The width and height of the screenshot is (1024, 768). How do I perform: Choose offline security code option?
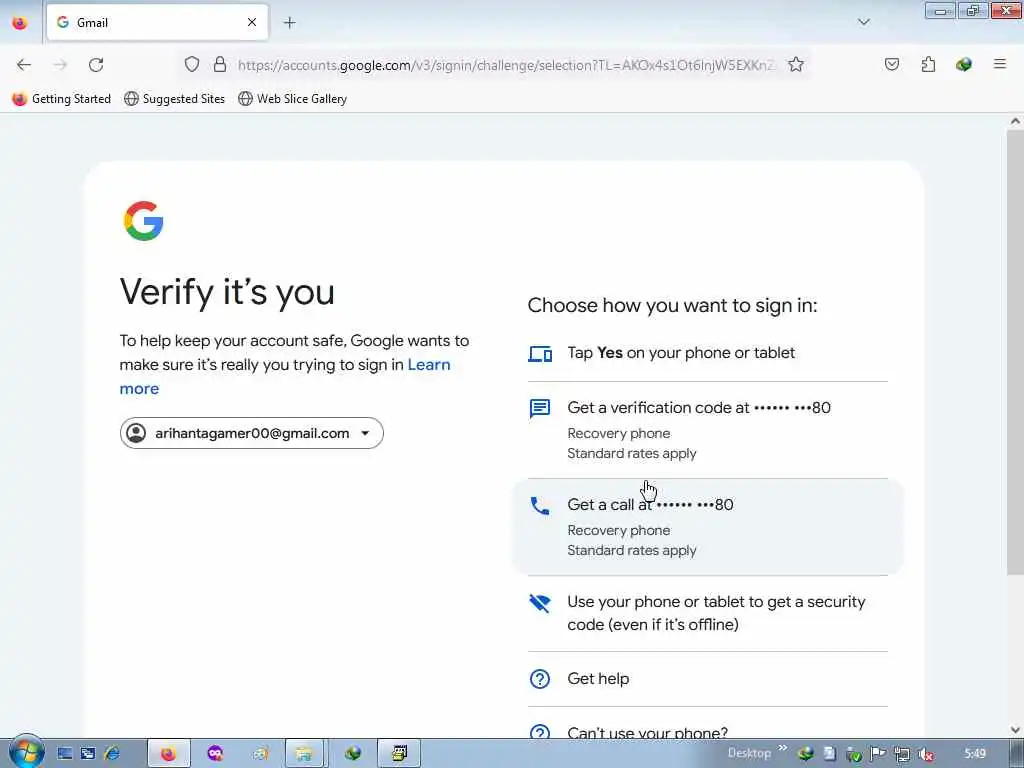(x=708, y=613)
